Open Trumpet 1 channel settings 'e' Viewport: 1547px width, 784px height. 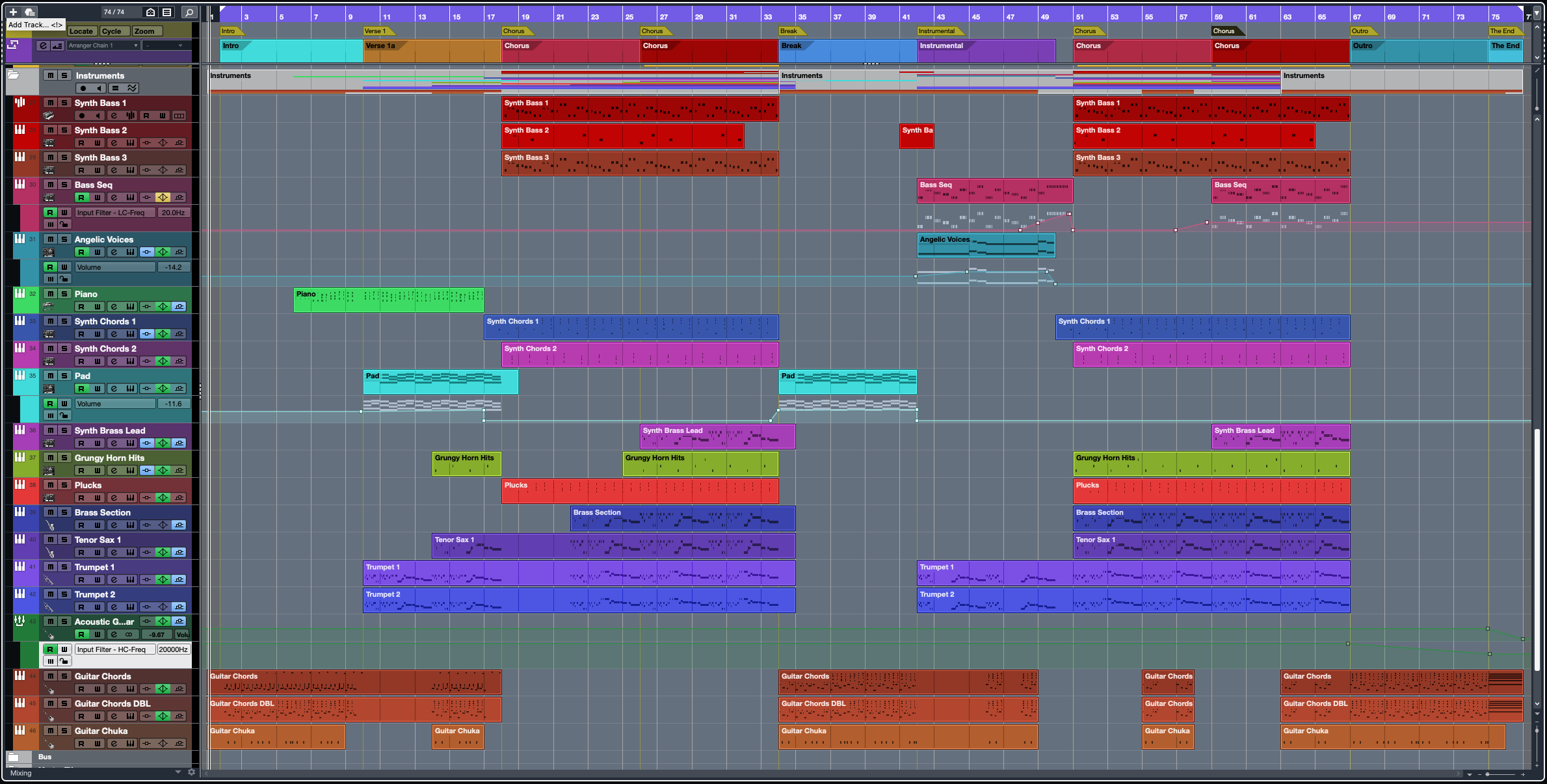(x=114, y=580)
